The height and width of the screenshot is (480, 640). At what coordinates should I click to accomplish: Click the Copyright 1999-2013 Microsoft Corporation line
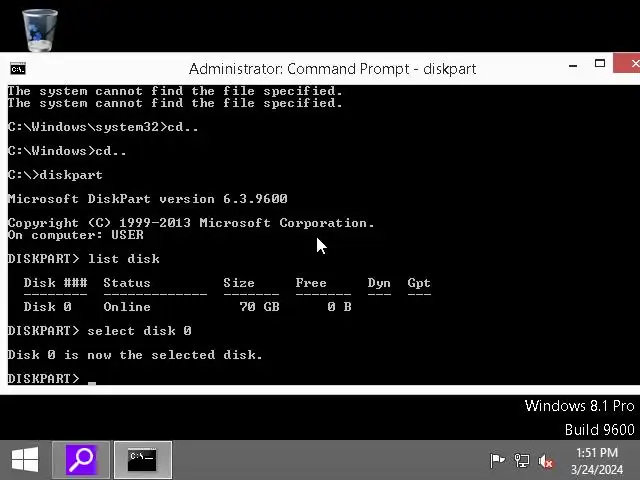191,223
